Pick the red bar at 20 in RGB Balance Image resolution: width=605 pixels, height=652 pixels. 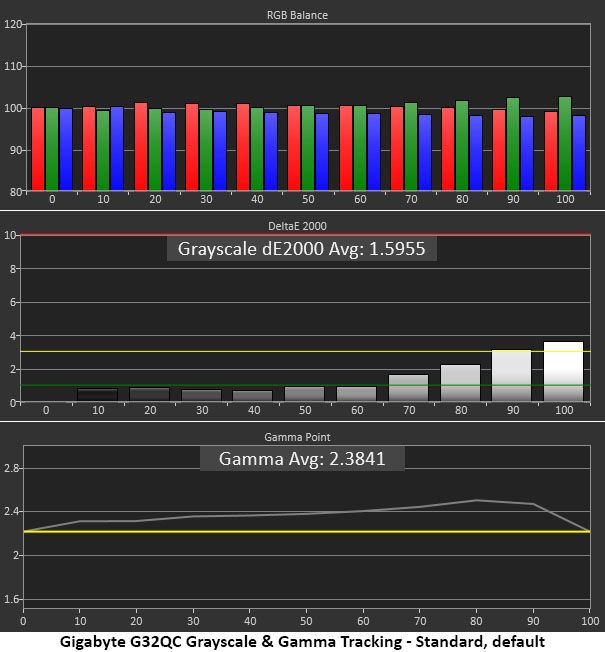click(141, 147)
